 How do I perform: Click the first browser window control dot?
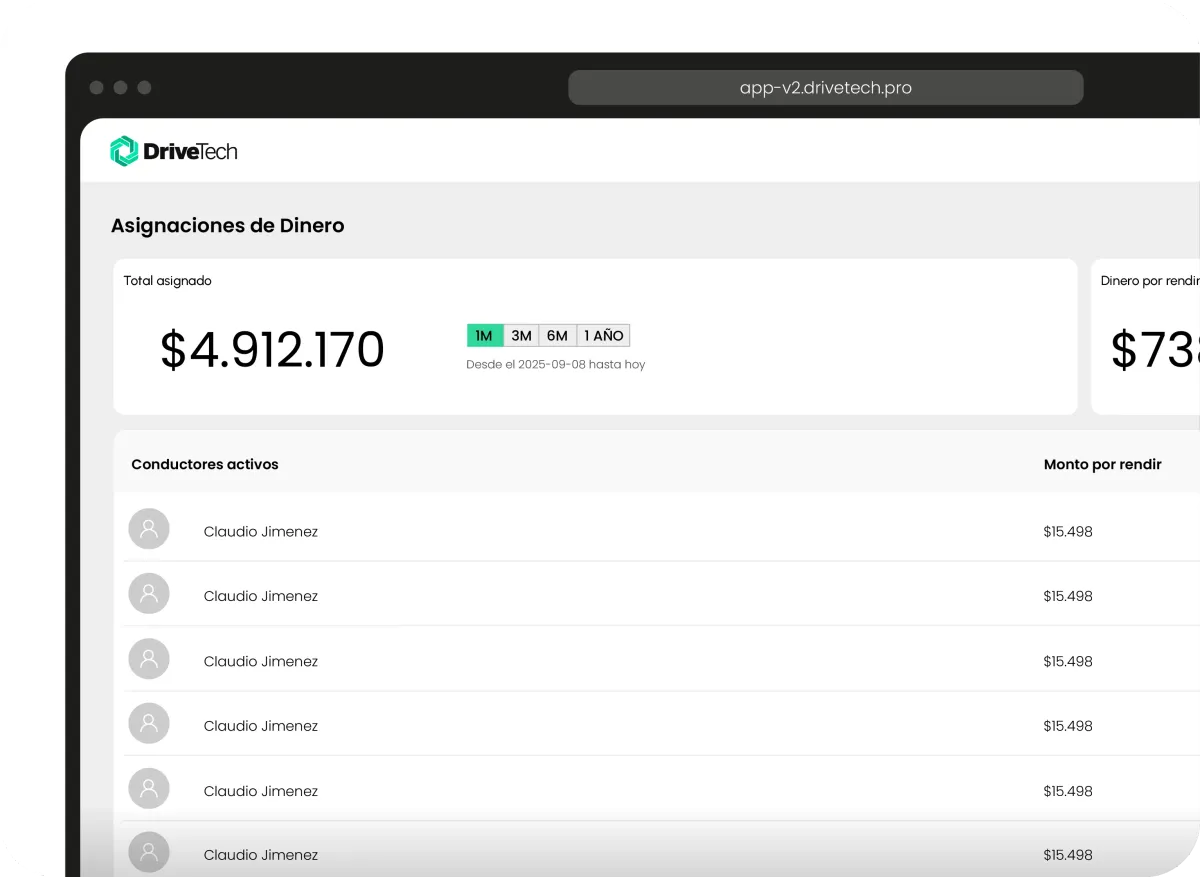point(96,88)
